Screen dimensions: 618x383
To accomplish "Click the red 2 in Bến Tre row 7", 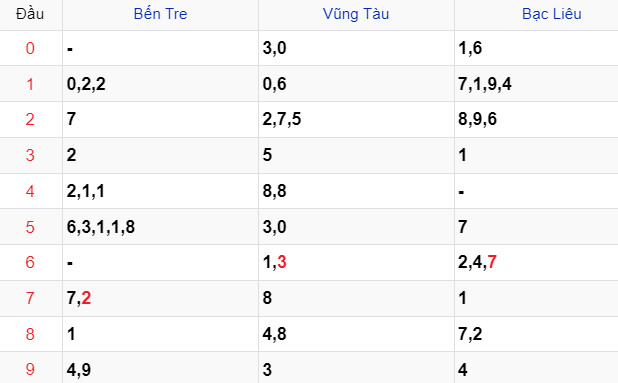I will click(x=86, y=298).
